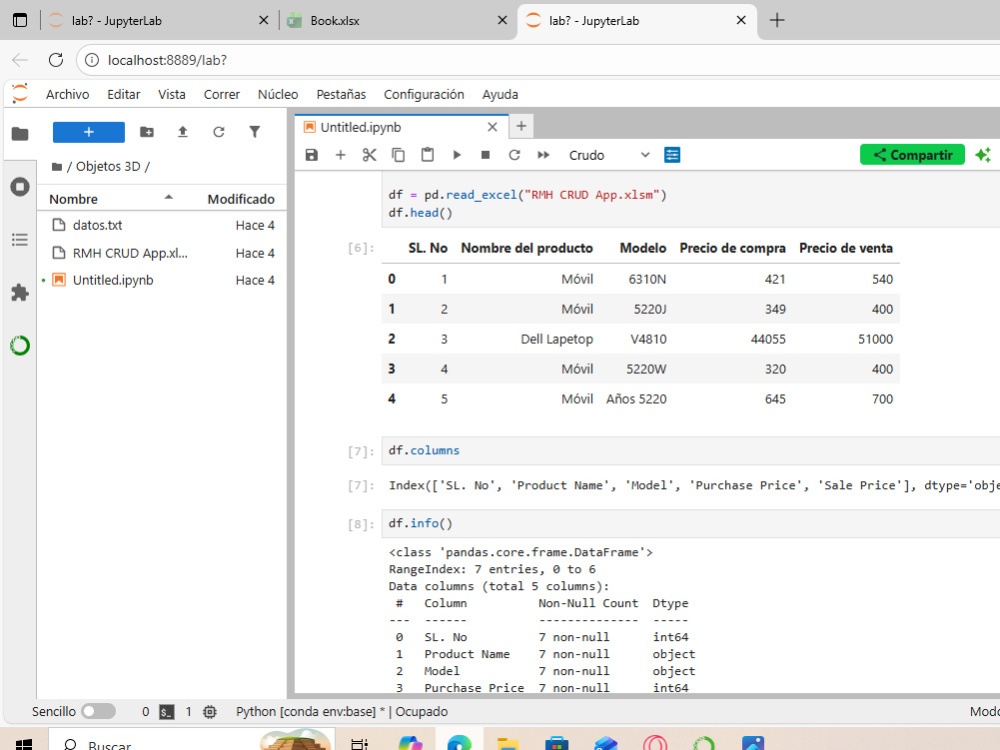1000x750 pixels.
Task: Open the Archivo menu
Action: point(68,94)
